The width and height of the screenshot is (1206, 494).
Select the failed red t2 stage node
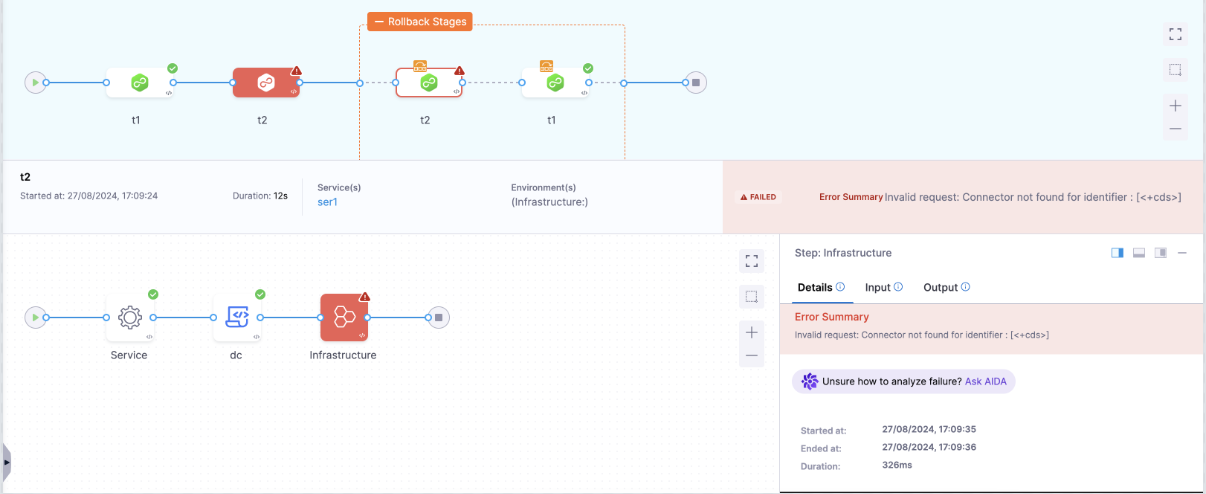266,83
